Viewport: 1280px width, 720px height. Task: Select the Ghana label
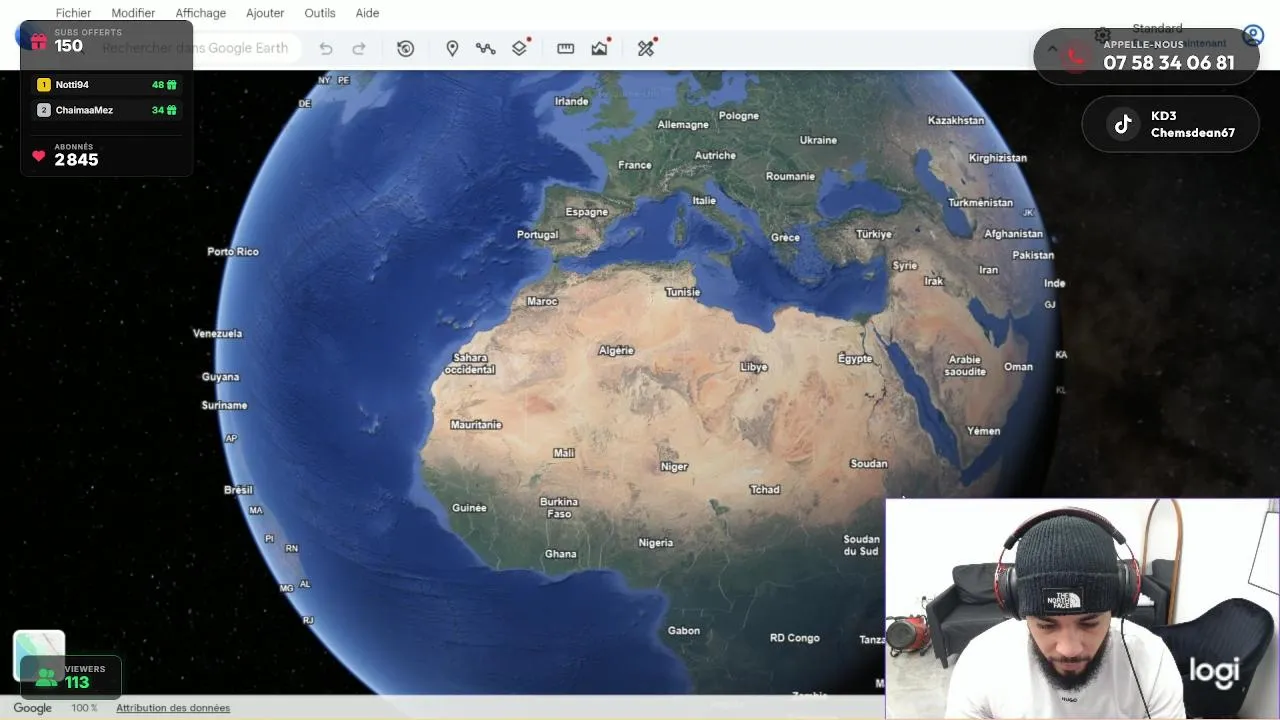pyautogui.click(x=560, y=554)
